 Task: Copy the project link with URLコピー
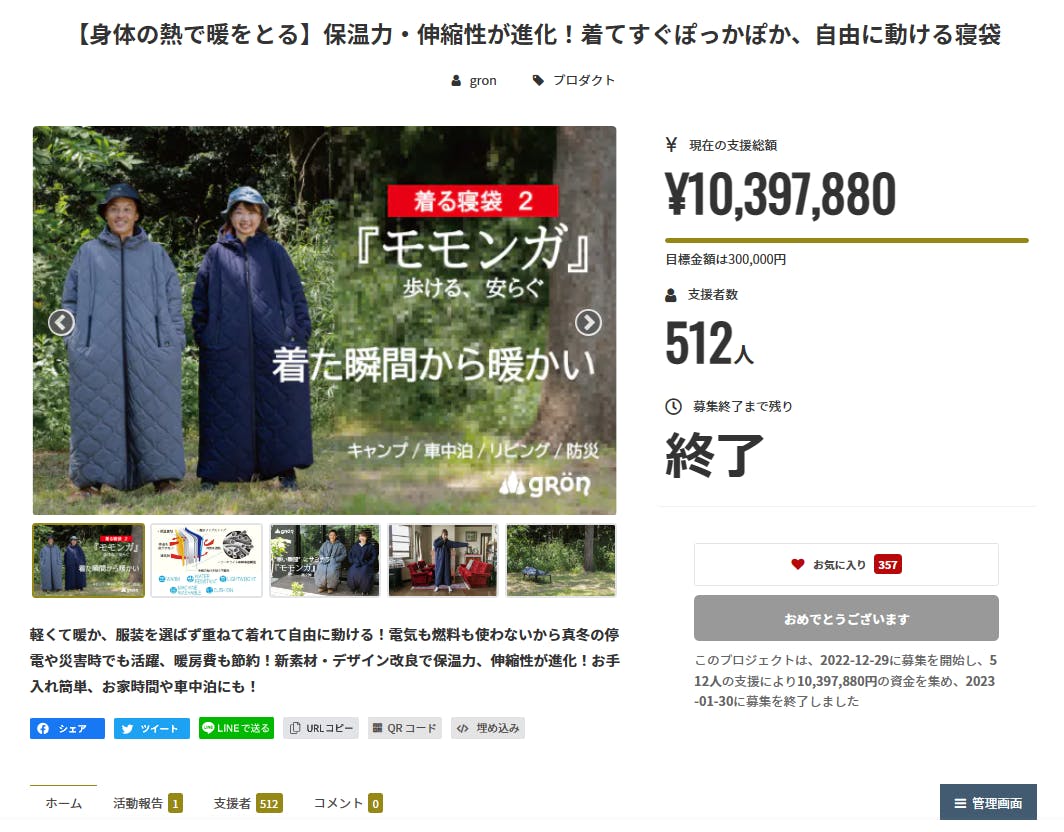(321, 728)
